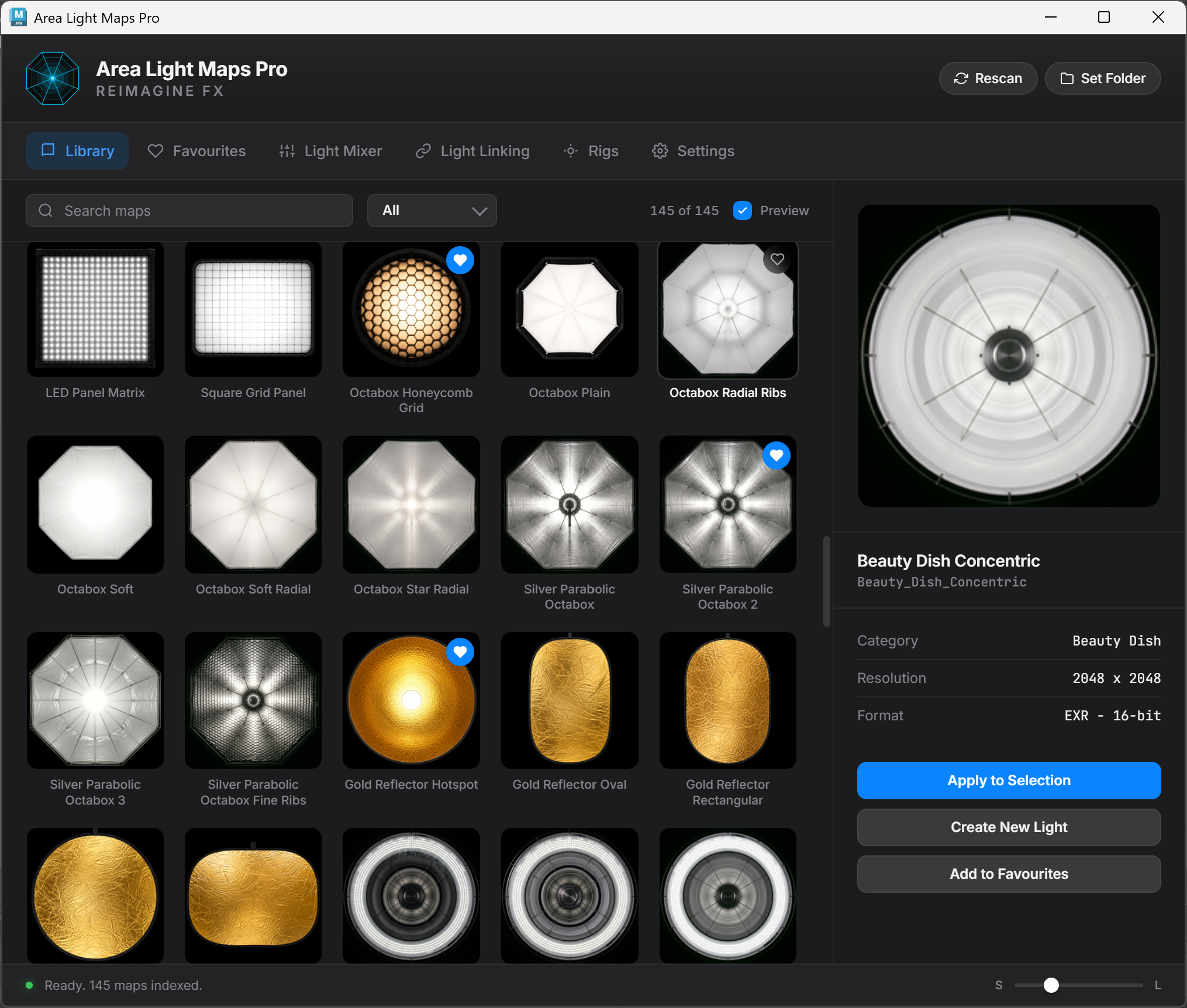Select the Gold Reflector Oval thumbnail
This screenshot has height=1008, width=1187.
pos(570,700)
